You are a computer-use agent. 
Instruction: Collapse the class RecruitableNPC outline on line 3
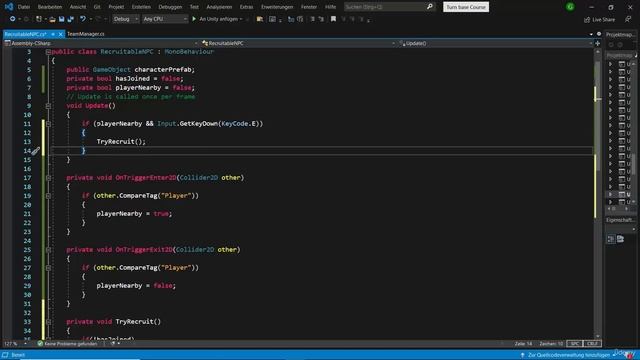(x=48, y=52)
